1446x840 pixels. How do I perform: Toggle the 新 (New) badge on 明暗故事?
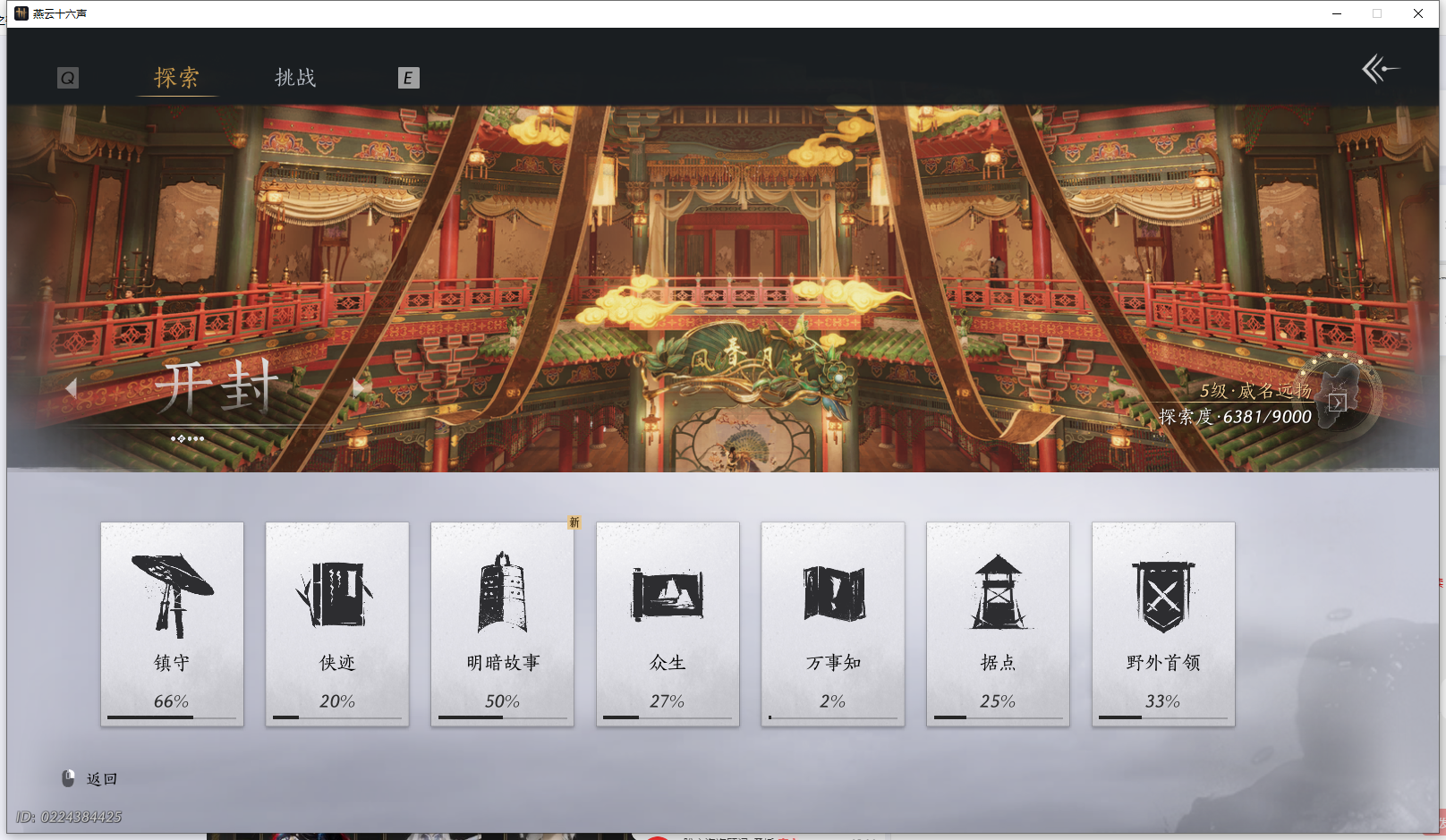point(573,523)
